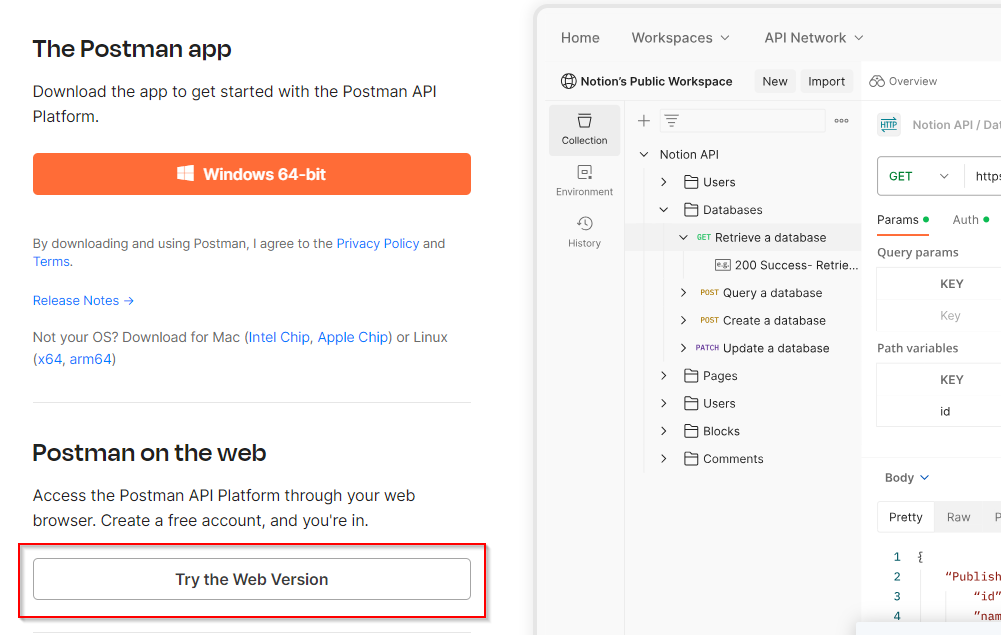Screen dimensions: 1001x635
Task: Expand the Pages folder
Action: (x=664, y=375)
